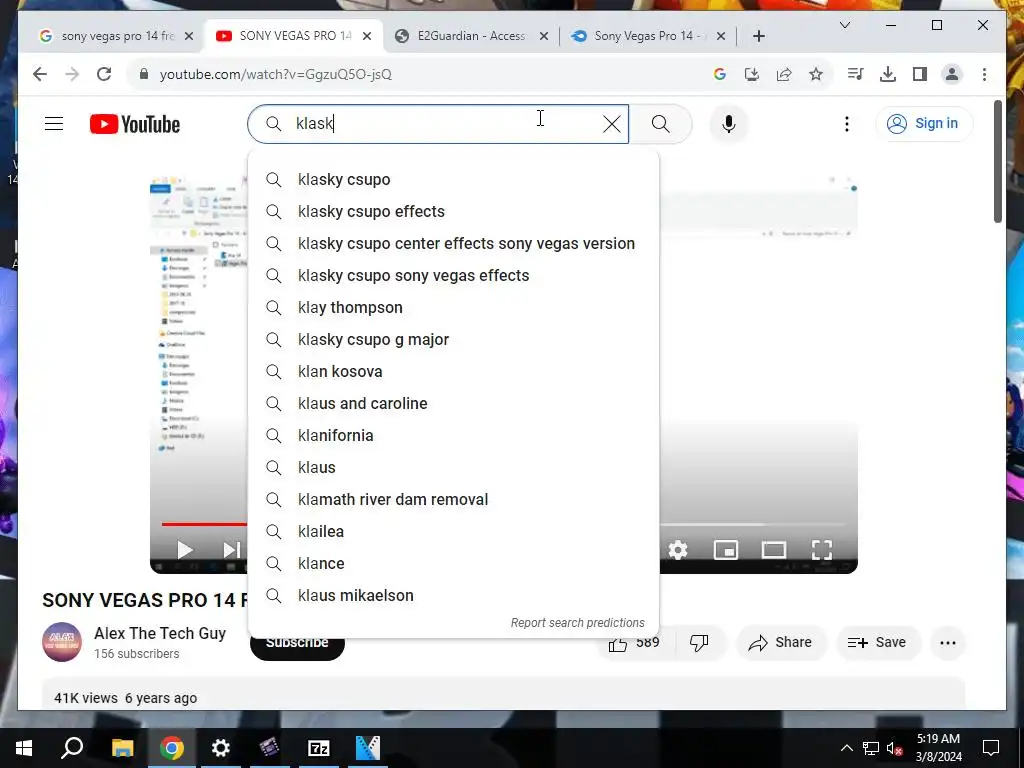Choose the 'klance' suggestion
1024x768 pixels.
pyautogui.click(x=453, y=564)
